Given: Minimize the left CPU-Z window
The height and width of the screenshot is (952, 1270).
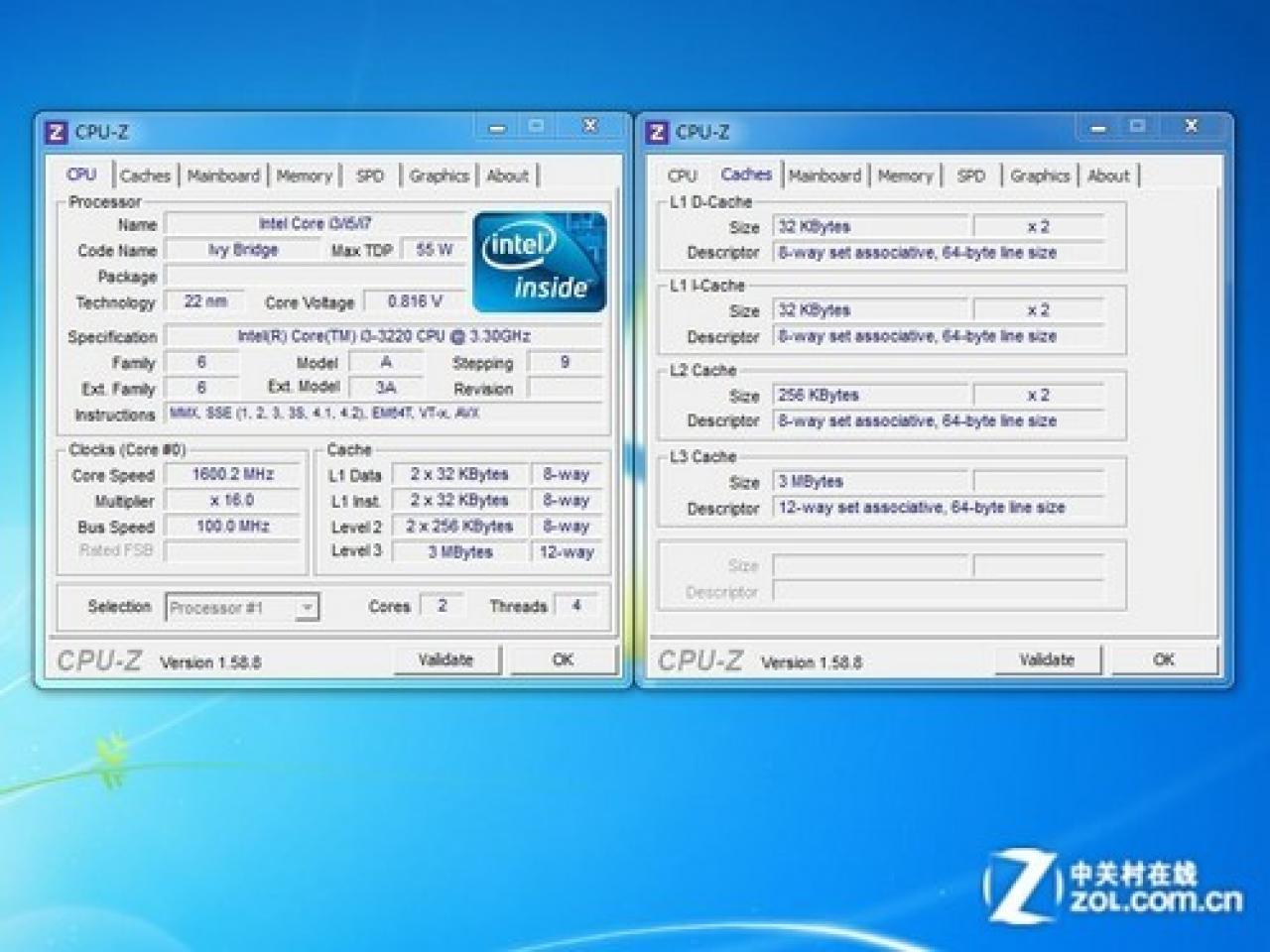Looking at the screenshot, I should click(498, 127).
